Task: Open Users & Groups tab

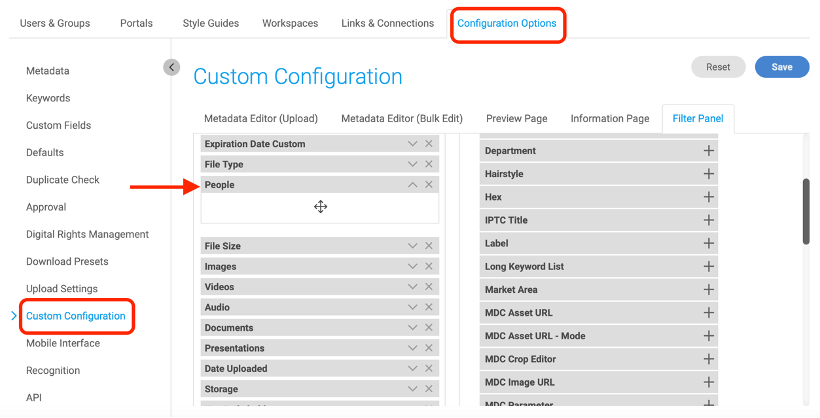Action: tap(55, 23)
